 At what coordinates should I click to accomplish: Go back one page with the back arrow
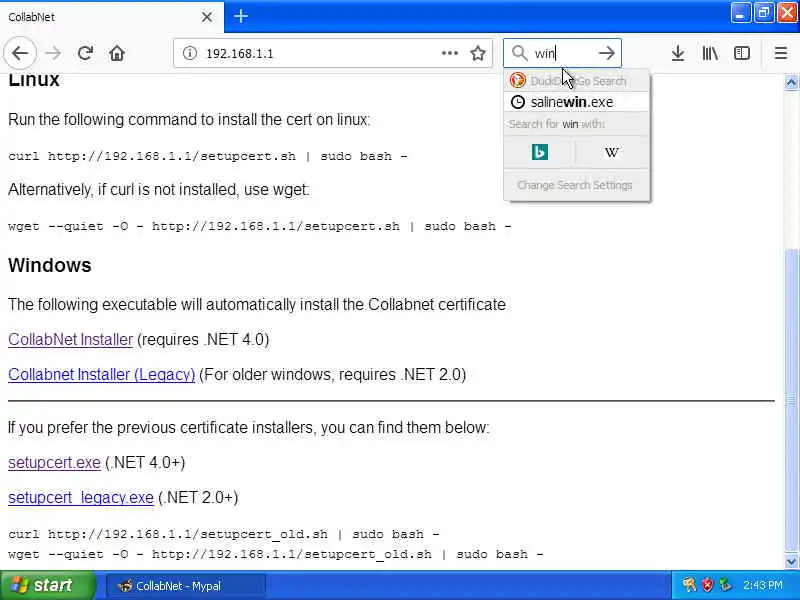20,53
